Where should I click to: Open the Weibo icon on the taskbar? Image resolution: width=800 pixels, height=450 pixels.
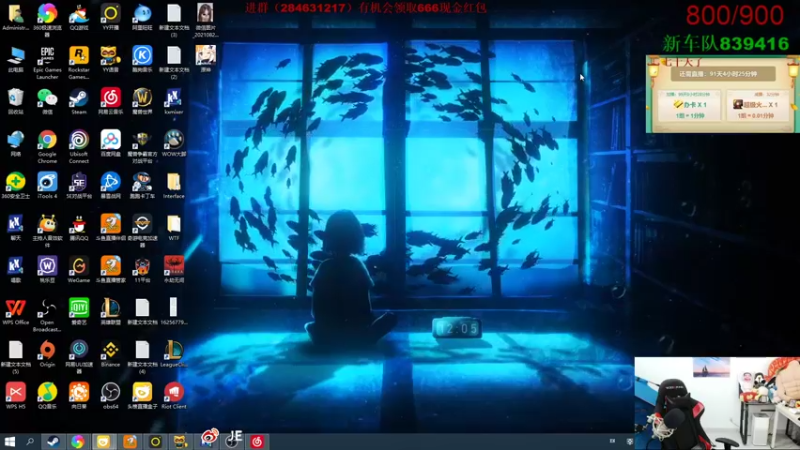click(209, 437)
